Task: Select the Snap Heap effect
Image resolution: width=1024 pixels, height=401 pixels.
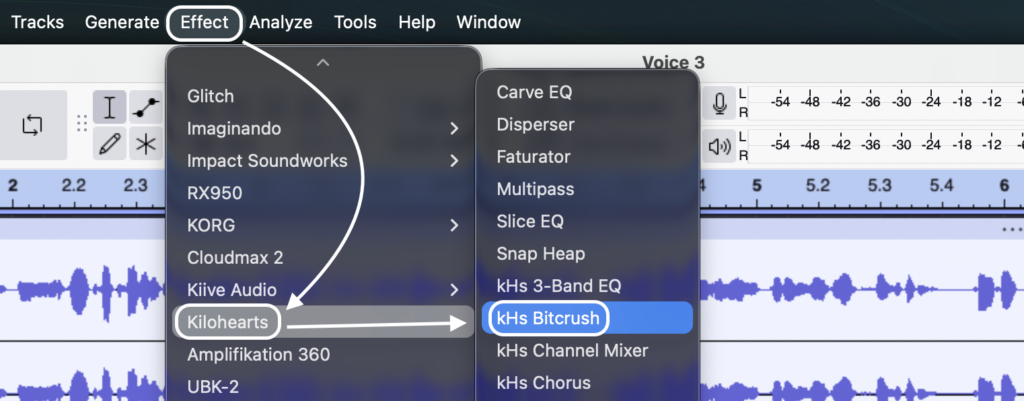Action: pyautogui.click(x=541, y=254)
